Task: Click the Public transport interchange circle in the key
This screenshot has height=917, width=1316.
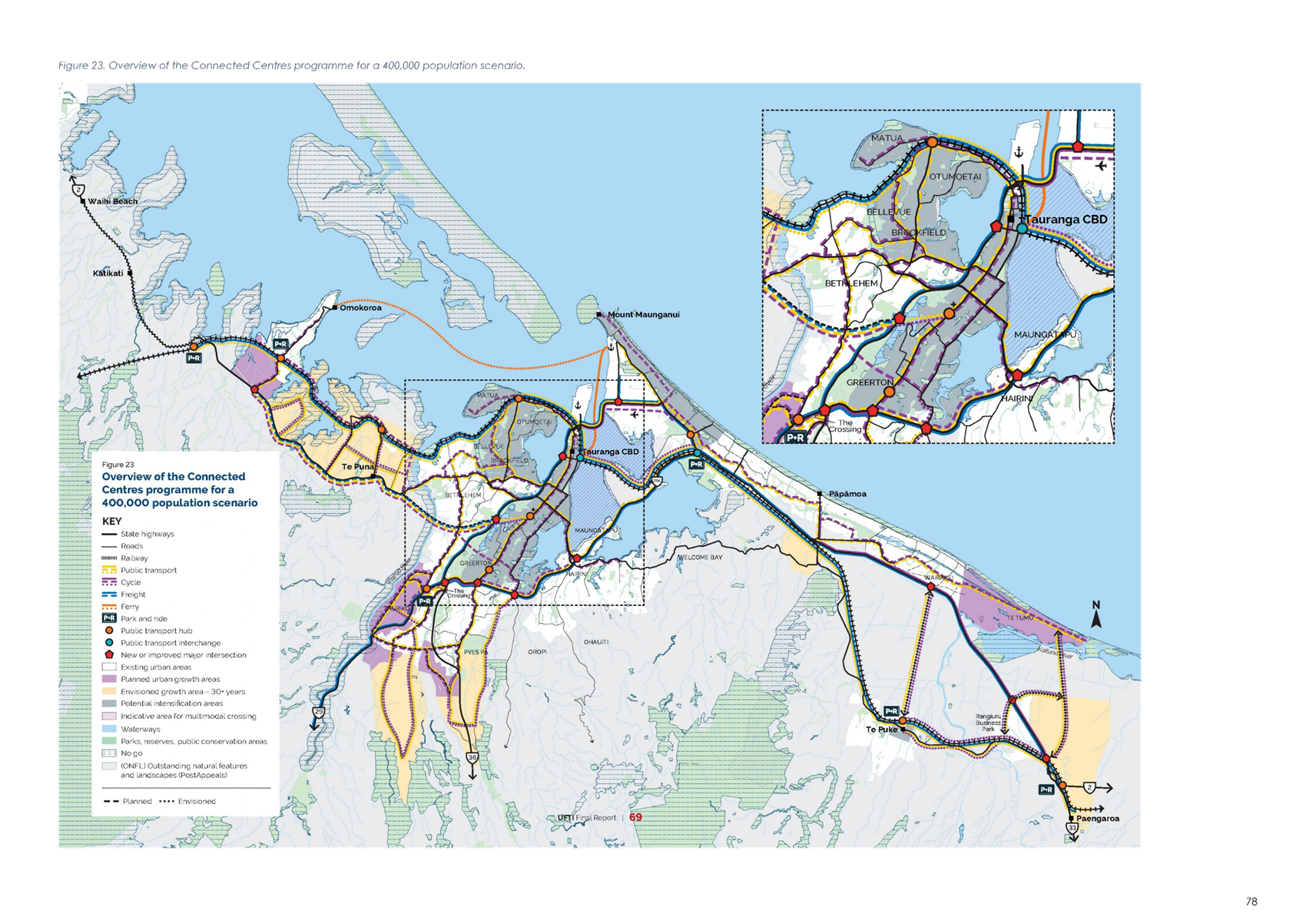Action: (109, 643)
